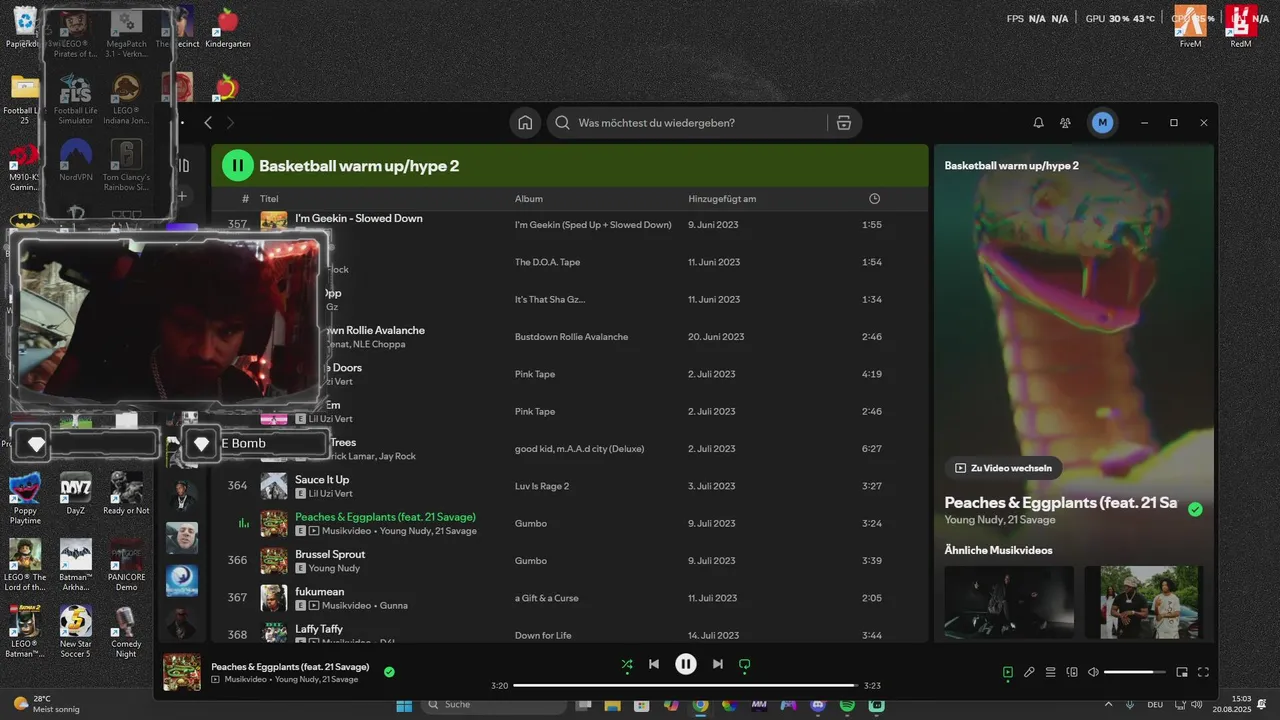Screen dimensions: 1280x720
Task: Open the DayZ desktop shortcut
Action: point(76,494)
